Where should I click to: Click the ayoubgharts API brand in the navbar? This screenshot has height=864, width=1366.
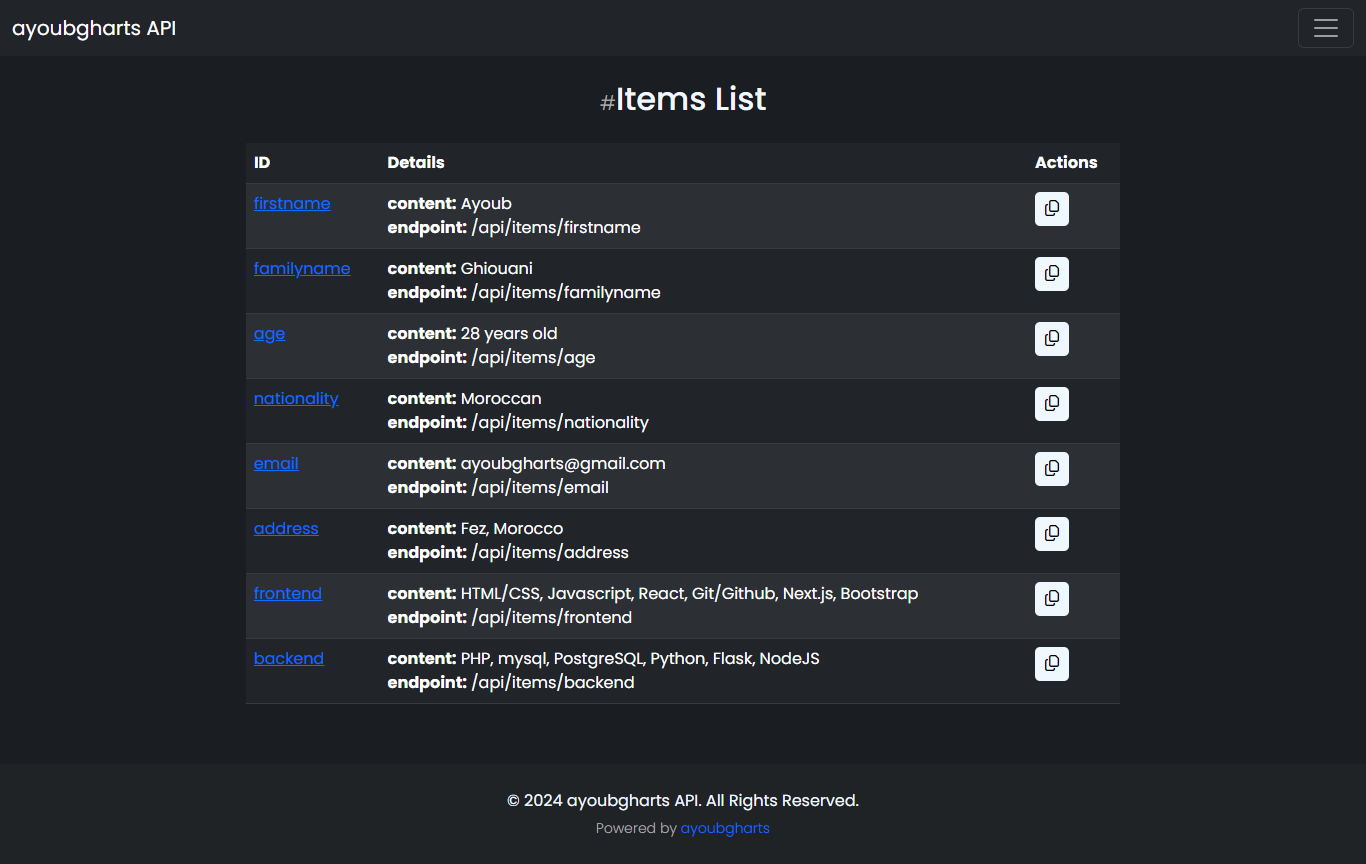point(93,28)
